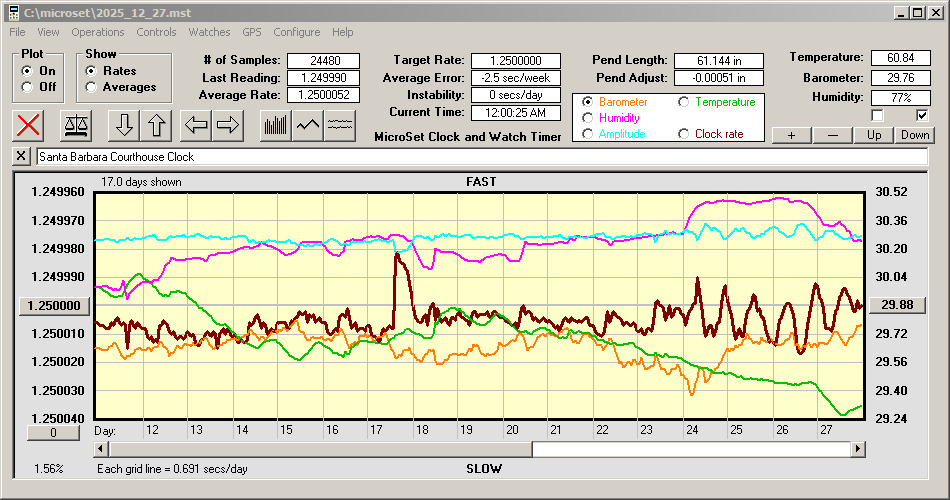This screenshot has height=500, width=950.
Task: Select the Temperature trace radio button
Action: point(685,102)
